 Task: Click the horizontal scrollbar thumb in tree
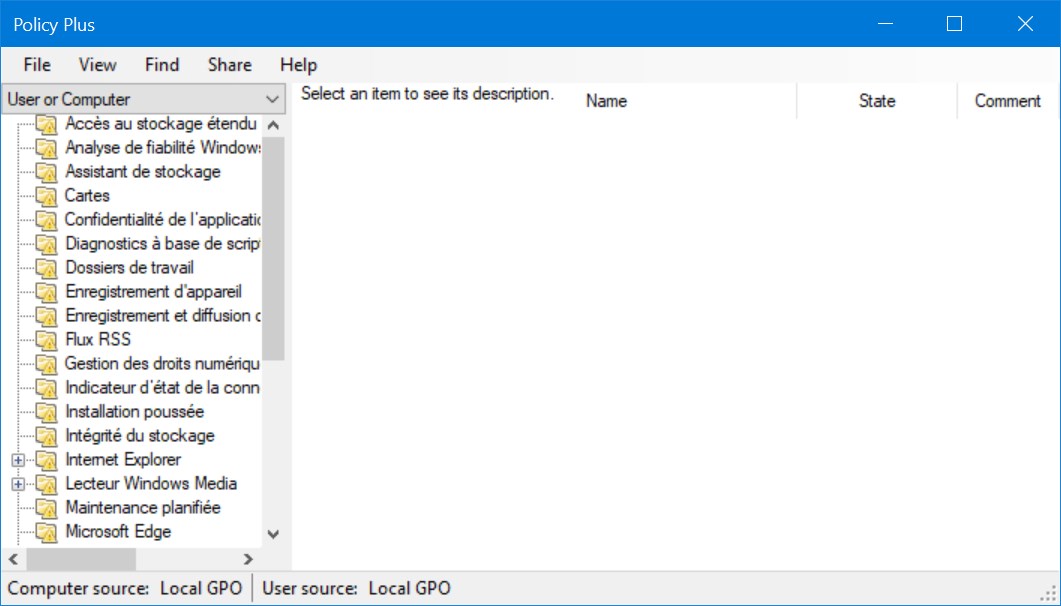click(x=81, y=559)
